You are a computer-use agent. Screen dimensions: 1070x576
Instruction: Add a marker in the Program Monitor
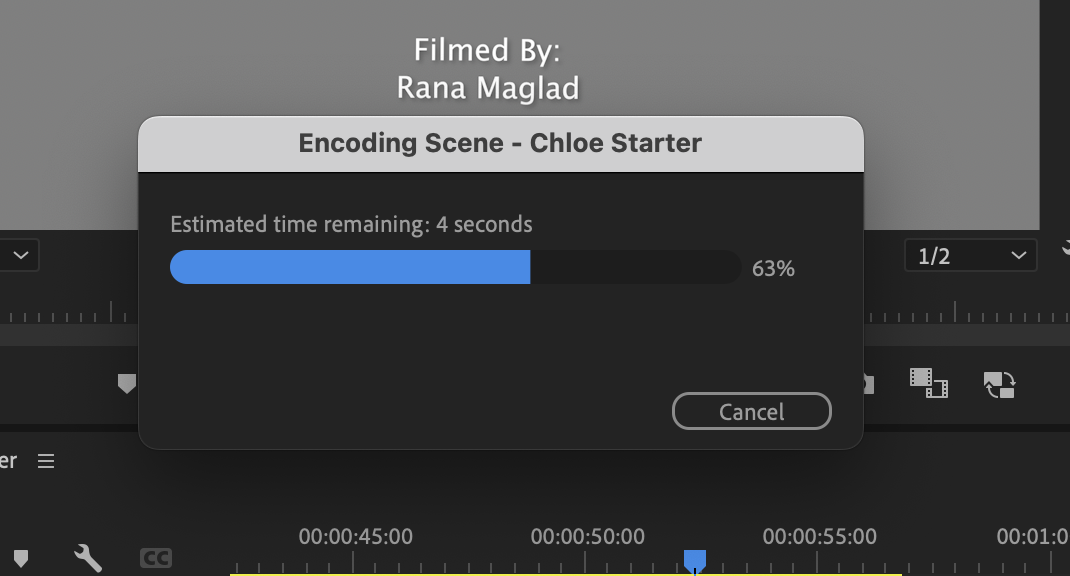(x=127, y=384)
